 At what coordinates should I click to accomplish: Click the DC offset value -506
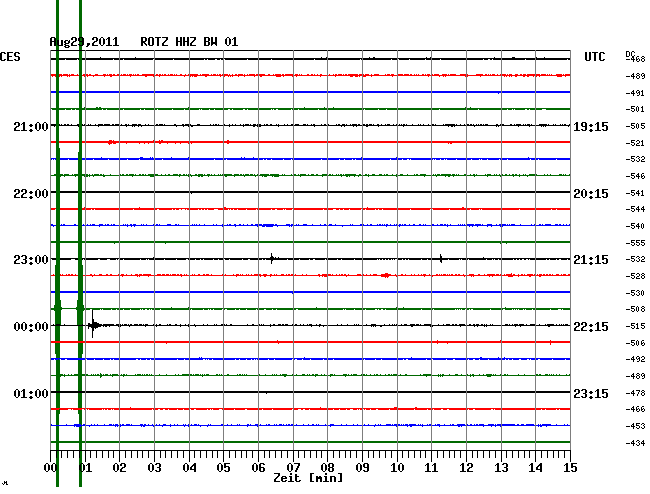635,343
